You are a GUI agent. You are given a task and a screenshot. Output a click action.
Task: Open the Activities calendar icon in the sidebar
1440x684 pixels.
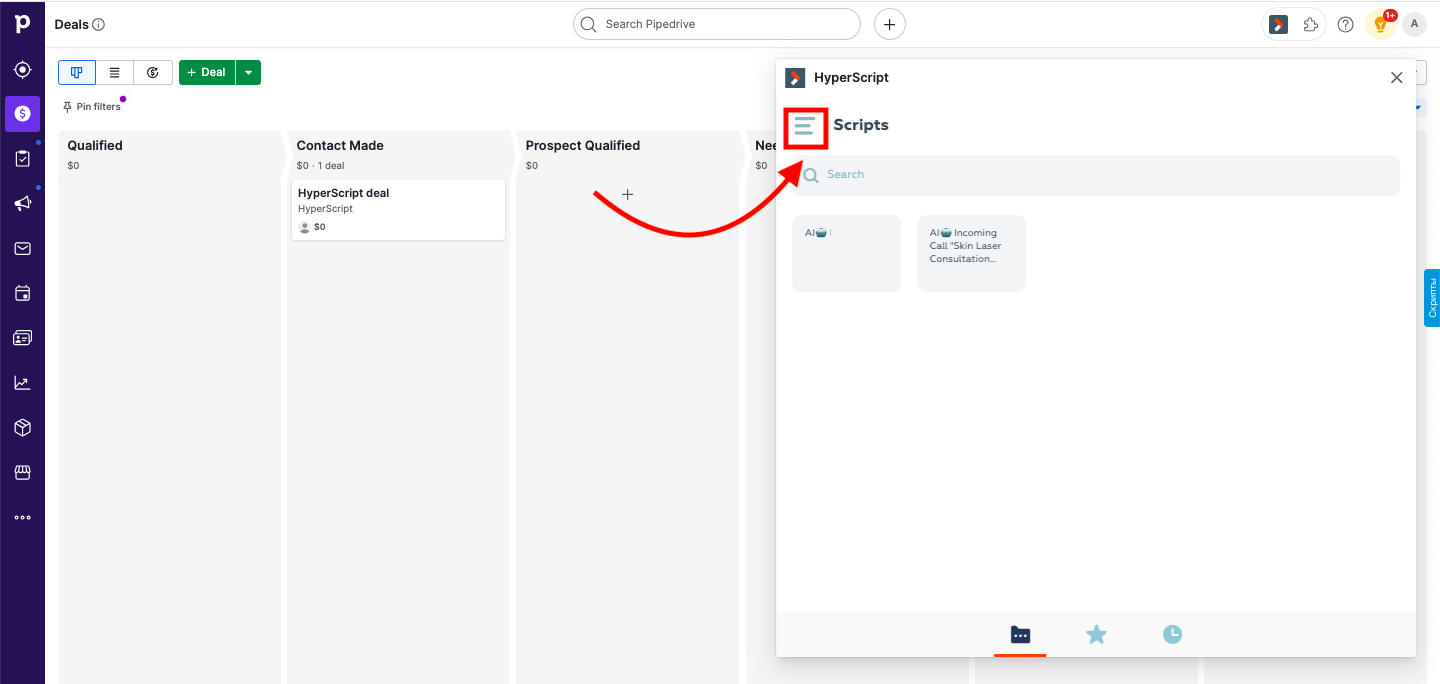(x=22, y=294)
